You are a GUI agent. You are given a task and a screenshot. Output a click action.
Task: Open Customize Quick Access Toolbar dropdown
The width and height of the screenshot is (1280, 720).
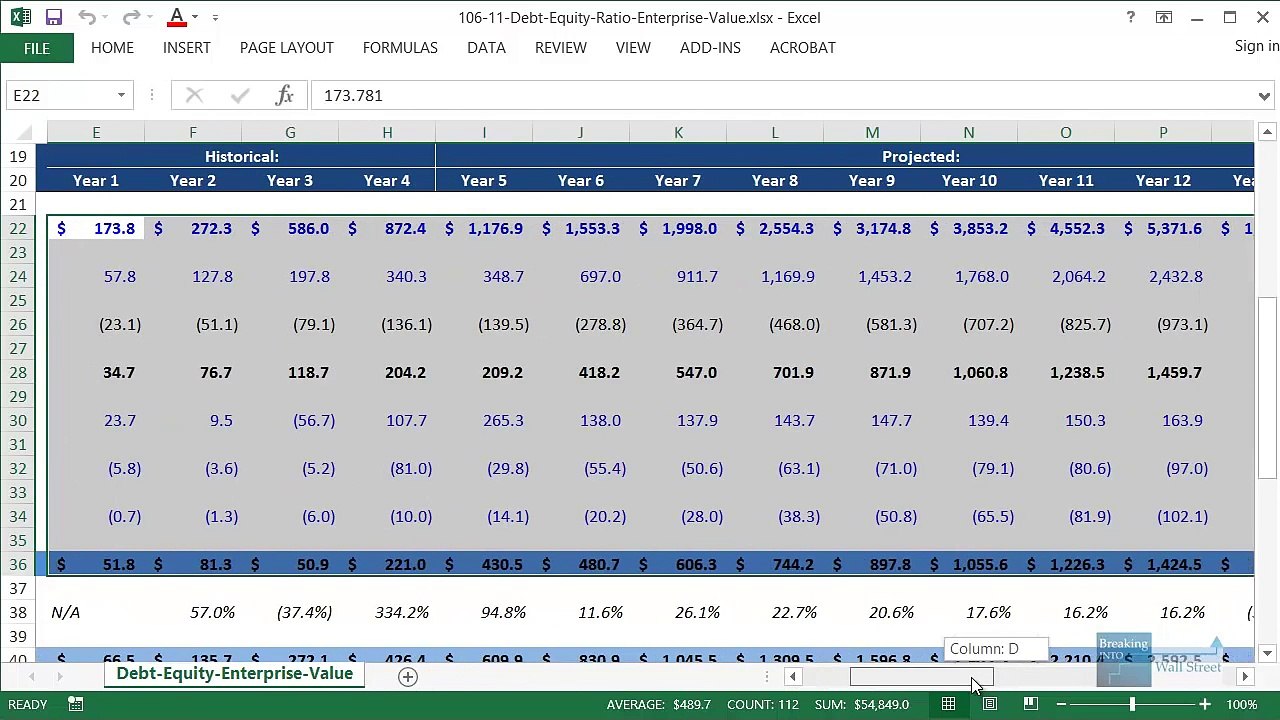tap(215, 17)
